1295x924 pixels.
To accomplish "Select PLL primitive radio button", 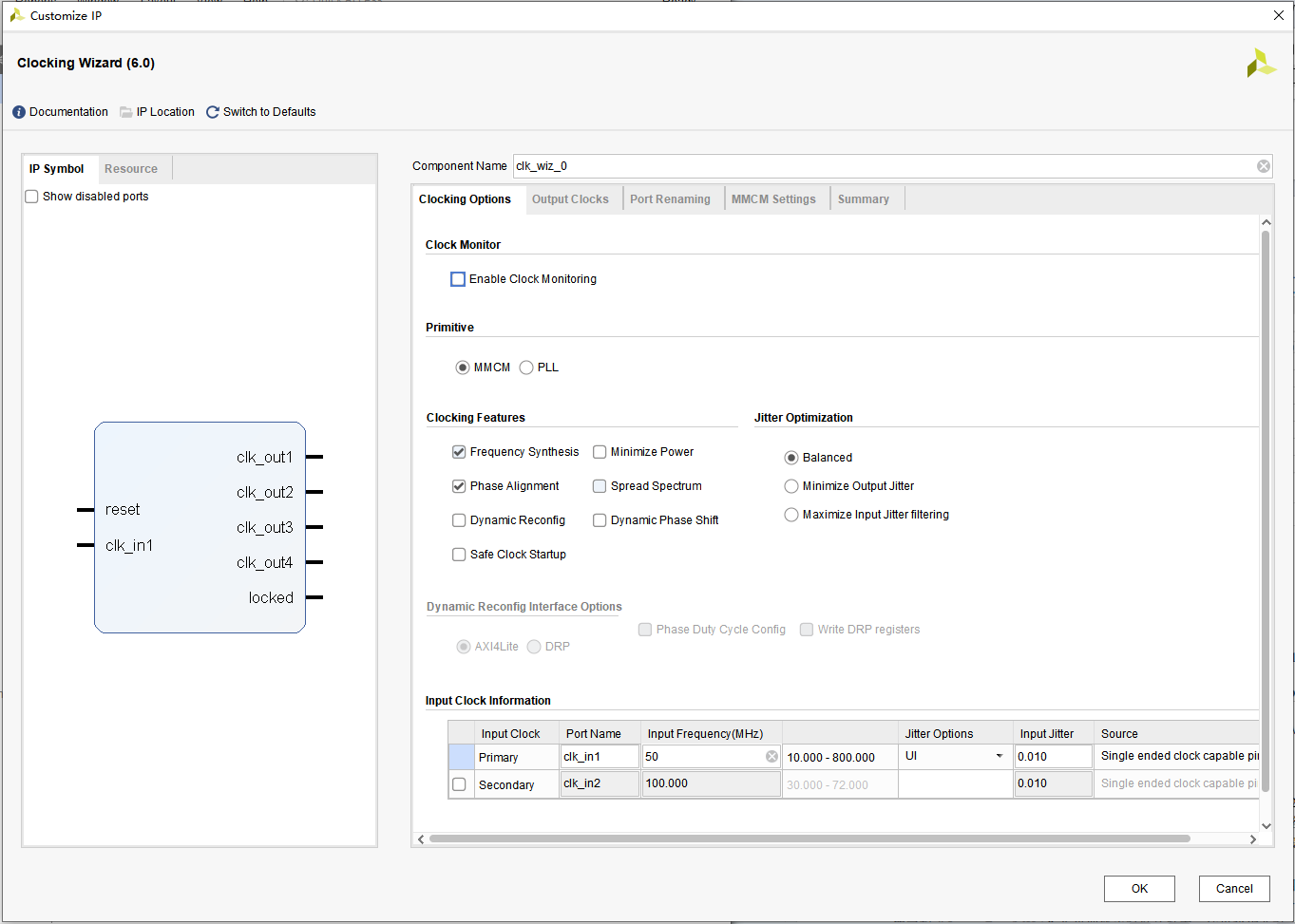I will point(526,368).
